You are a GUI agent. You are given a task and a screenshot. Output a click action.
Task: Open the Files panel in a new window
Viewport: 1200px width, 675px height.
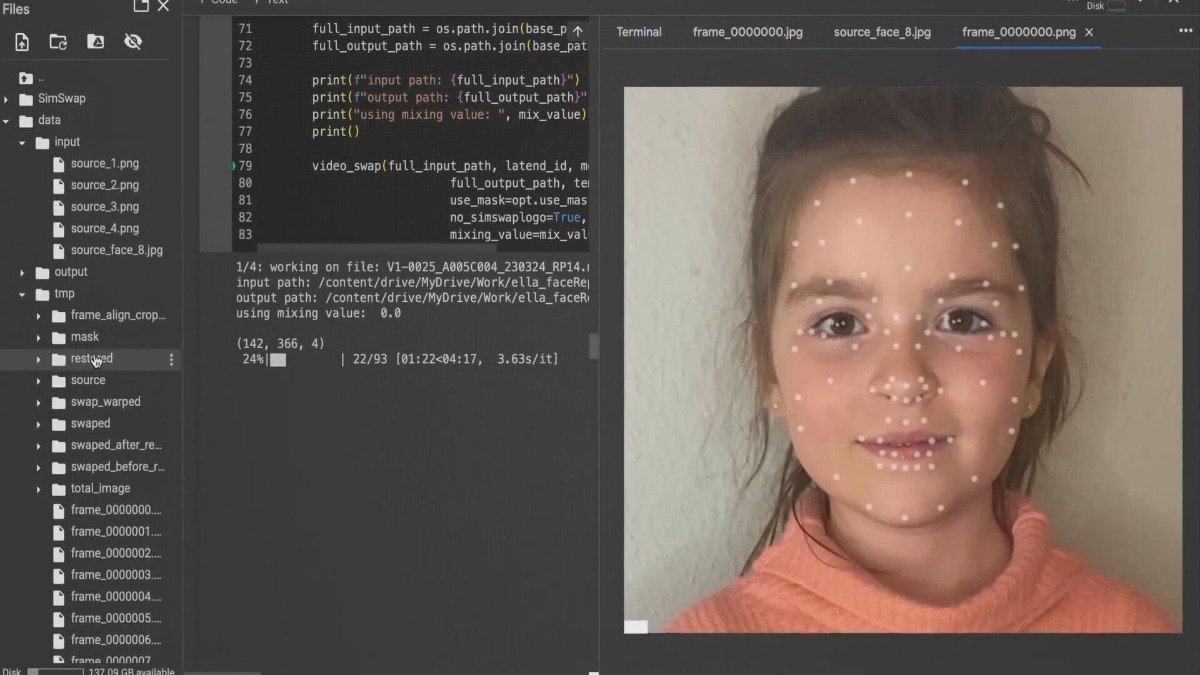141,7
